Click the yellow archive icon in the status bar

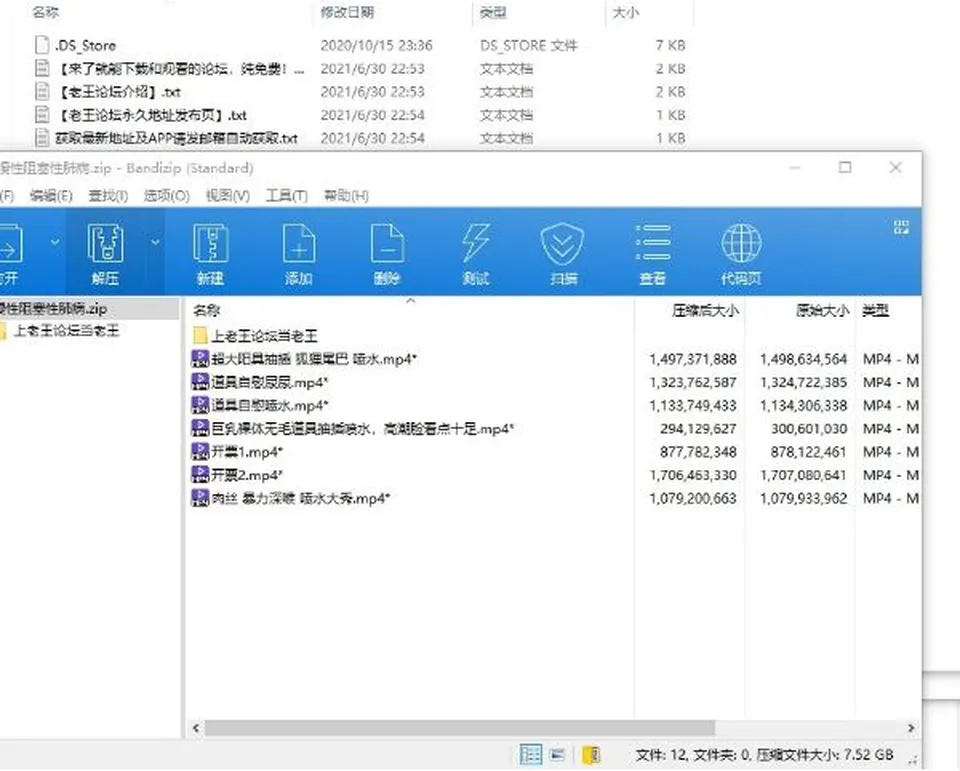point(591,754)
